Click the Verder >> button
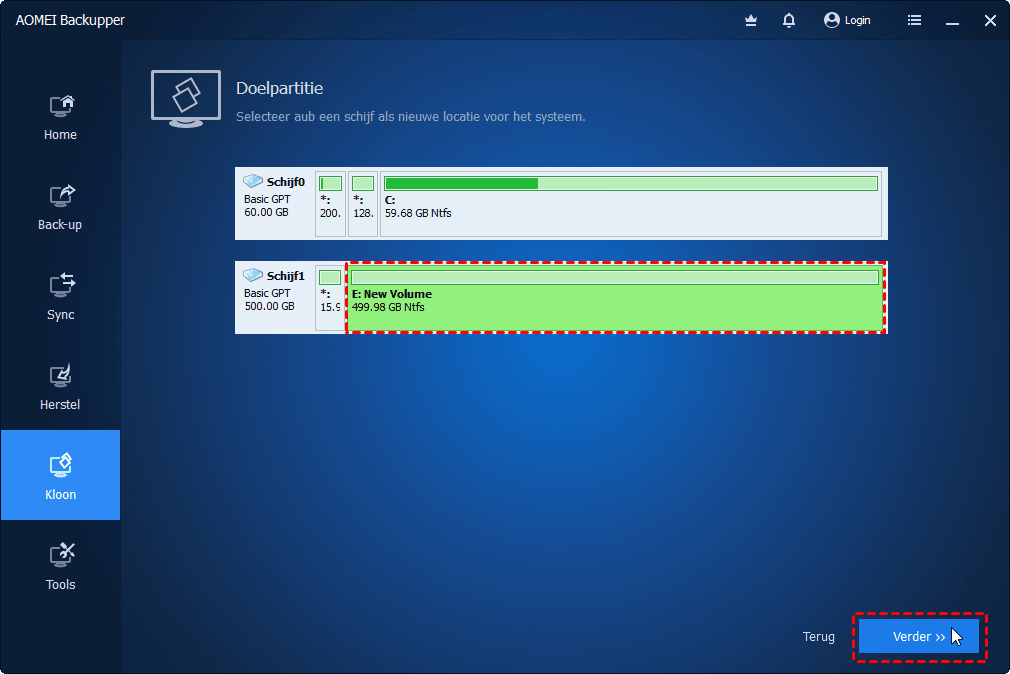 919,637
